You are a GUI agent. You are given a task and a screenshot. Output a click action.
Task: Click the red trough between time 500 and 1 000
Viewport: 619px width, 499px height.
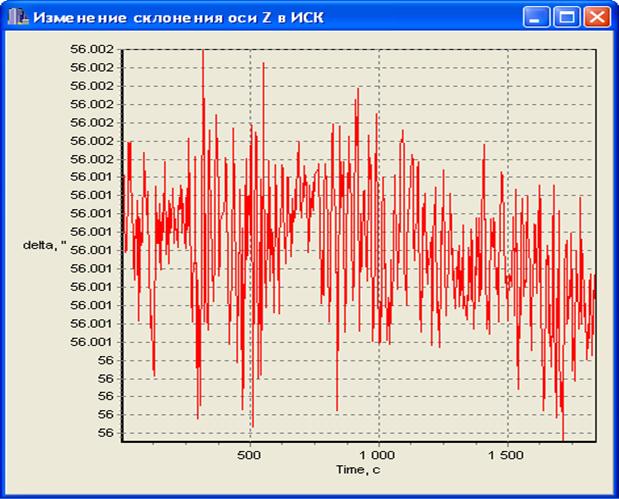tap(337, 407)
